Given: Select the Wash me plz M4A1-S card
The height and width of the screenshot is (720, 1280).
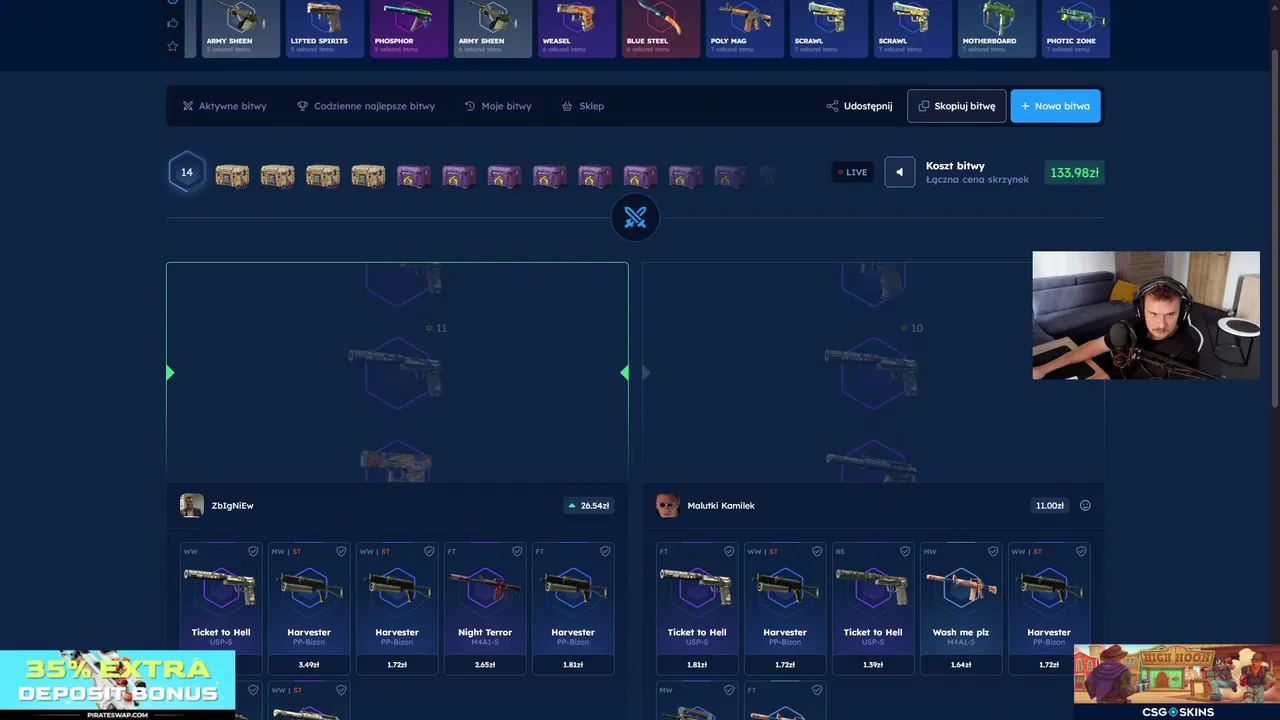Looking at the screenshot, I should coord(961,608).
